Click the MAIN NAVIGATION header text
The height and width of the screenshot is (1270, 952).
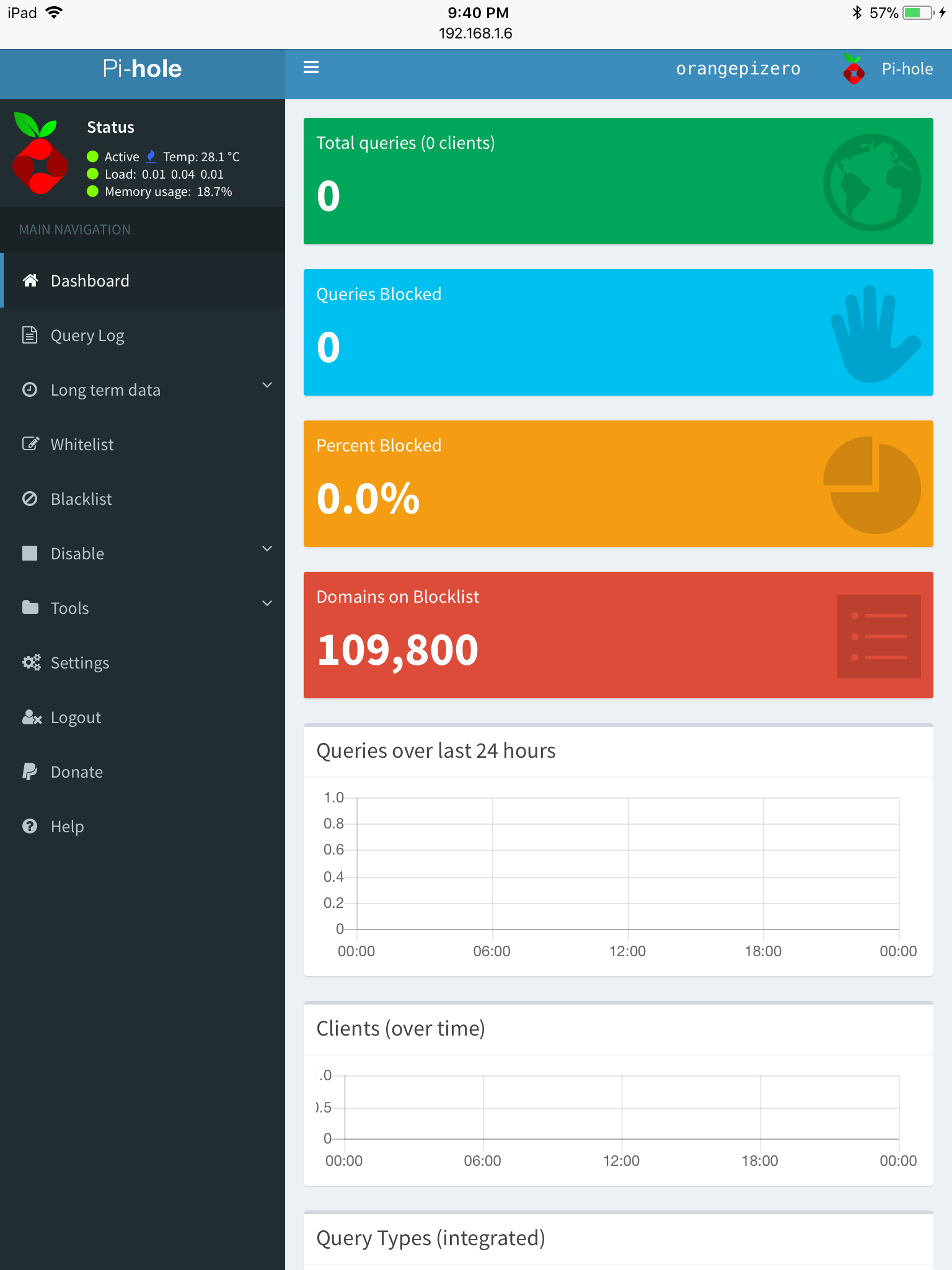[75, 229]
